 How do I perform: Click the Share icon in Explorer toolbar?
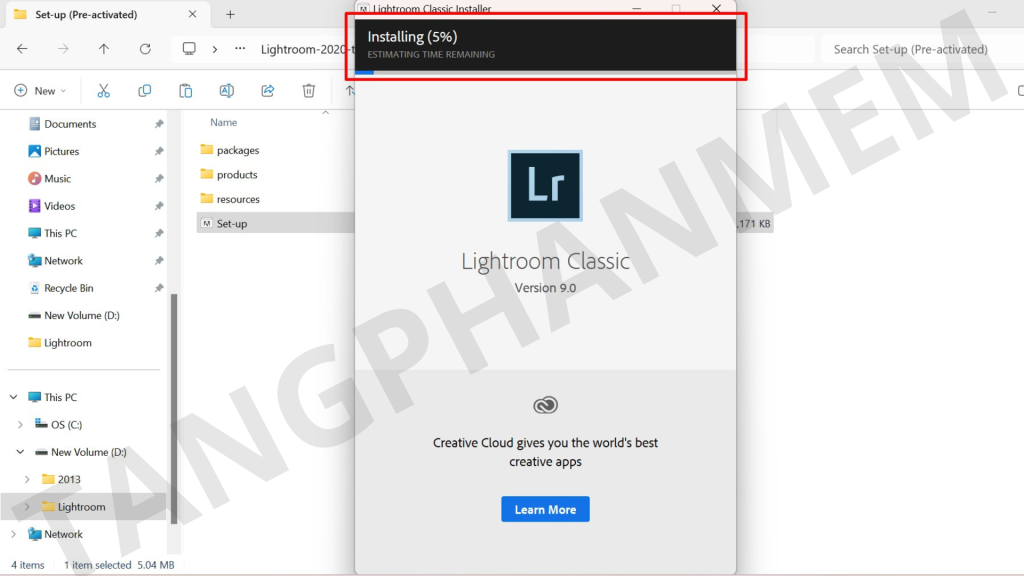coord(268,91)
